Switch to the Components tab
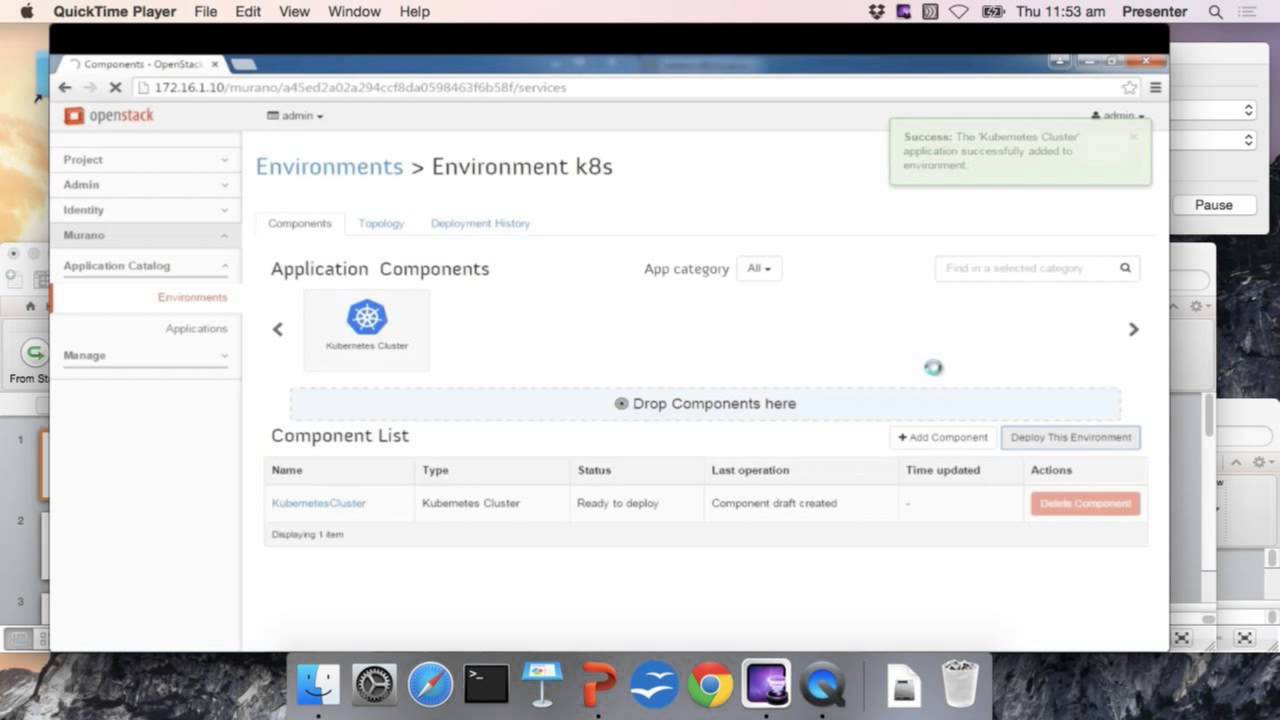Image resolution: width=1280 pixels, height=720 pixels. pos(300,224)
